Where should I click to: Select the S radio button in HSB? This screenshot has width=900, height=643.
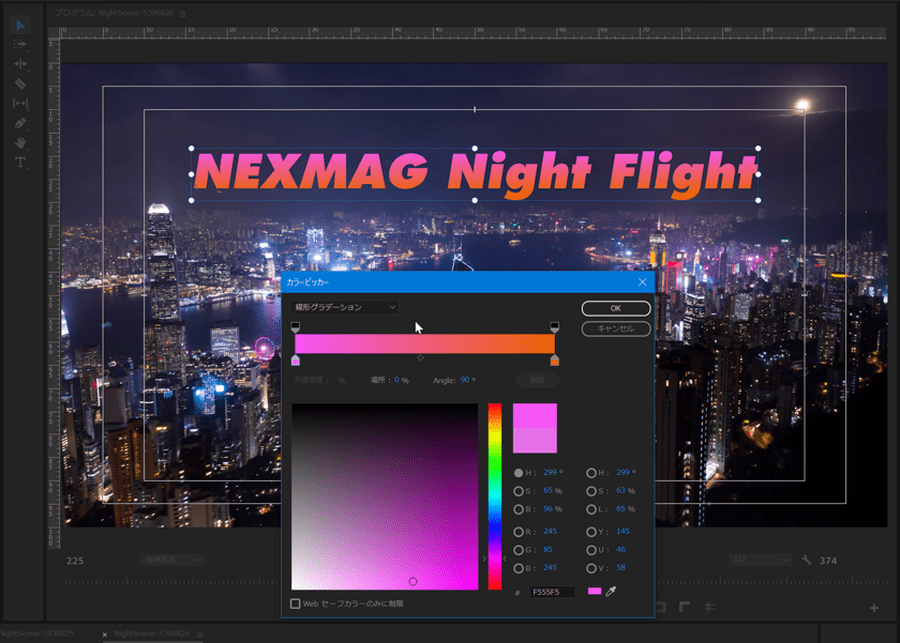518,491
